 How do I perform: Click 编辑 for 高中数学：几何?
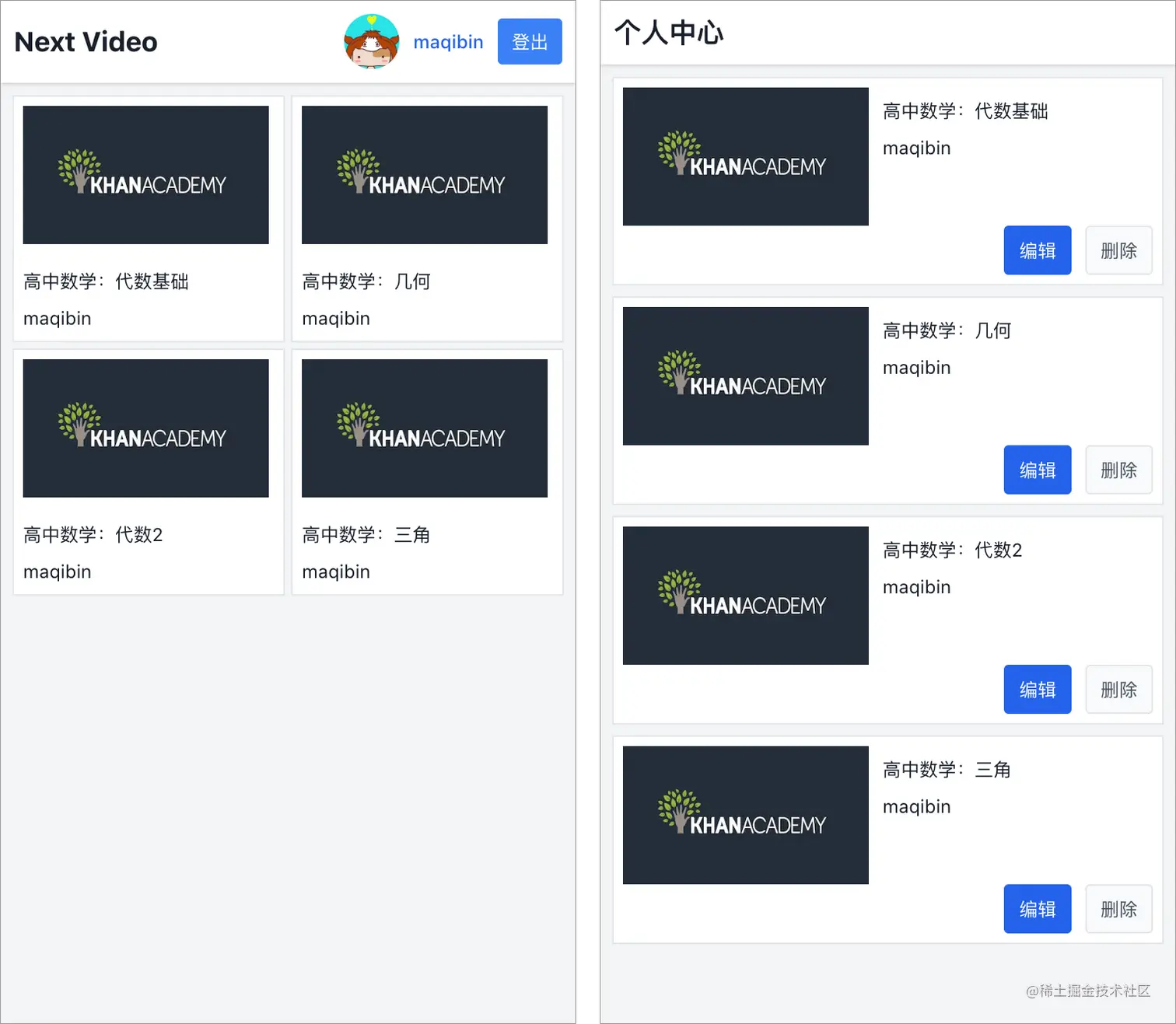tap(1037, 470)
